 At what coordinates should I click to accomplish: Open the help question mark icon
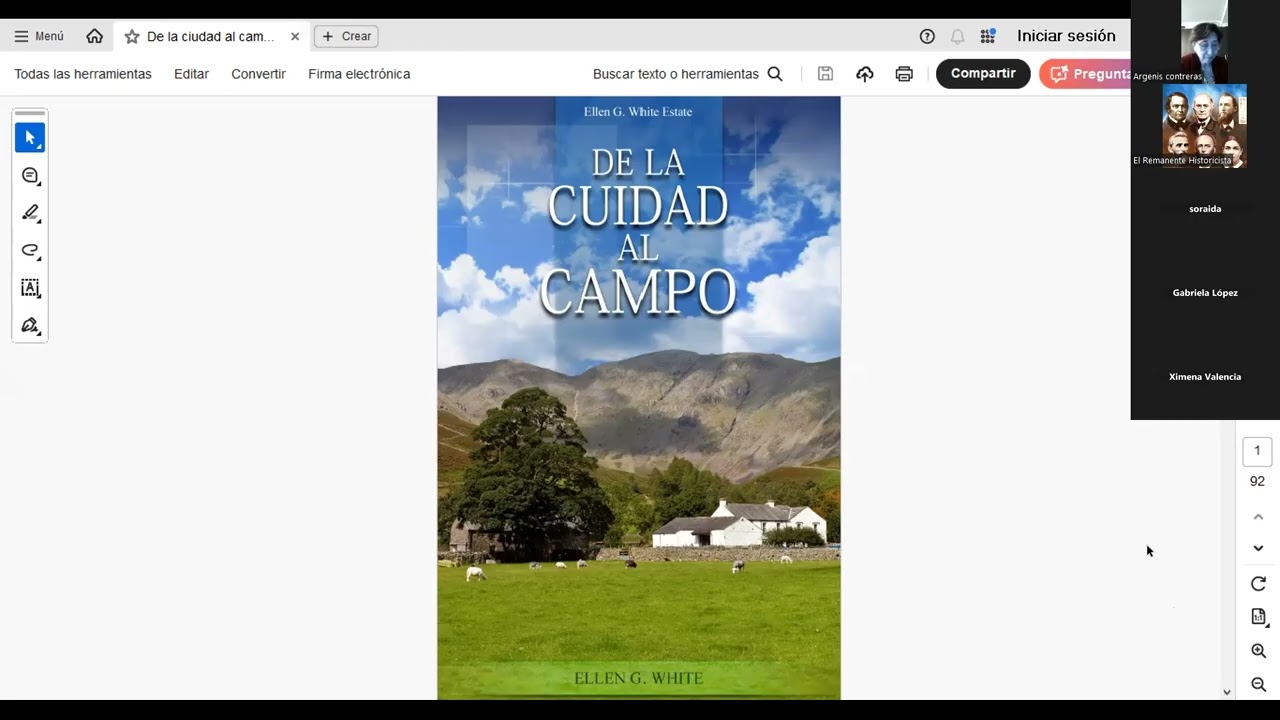pyautogui.click(x=927, y=36)
